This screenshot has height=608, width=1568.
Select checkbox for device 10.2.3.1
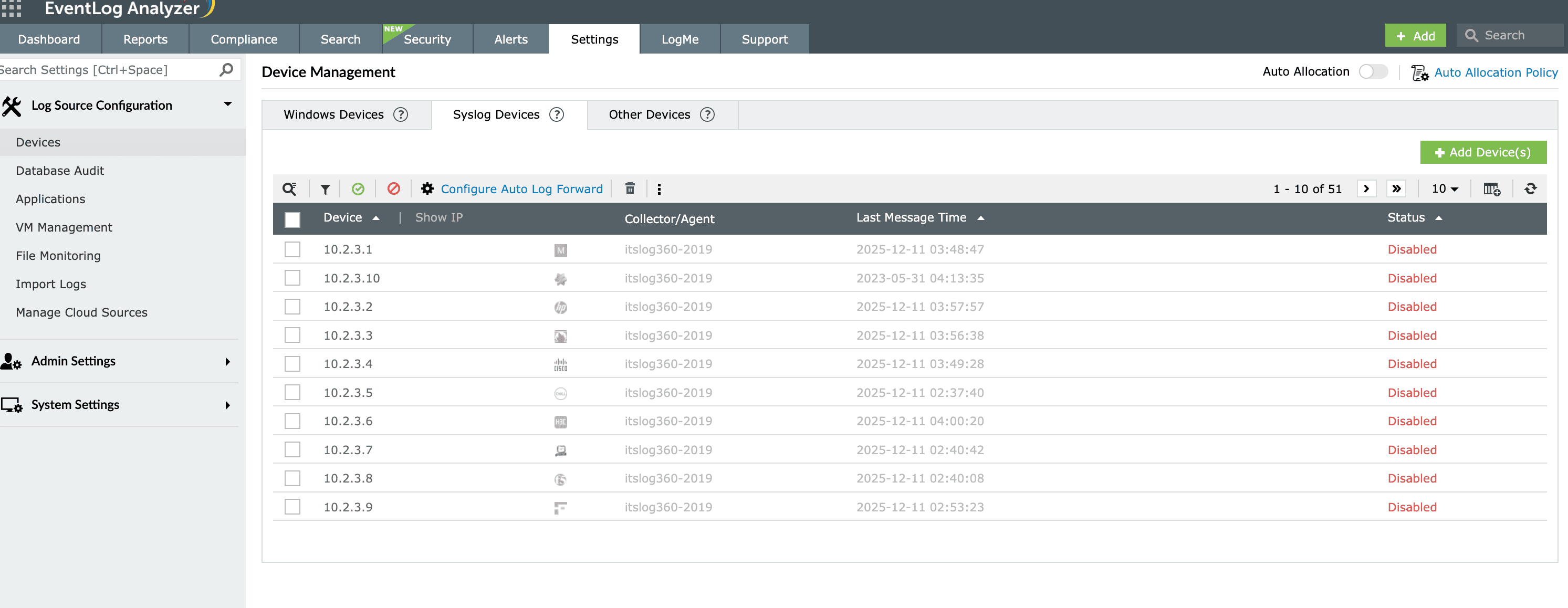coord(292,249)
